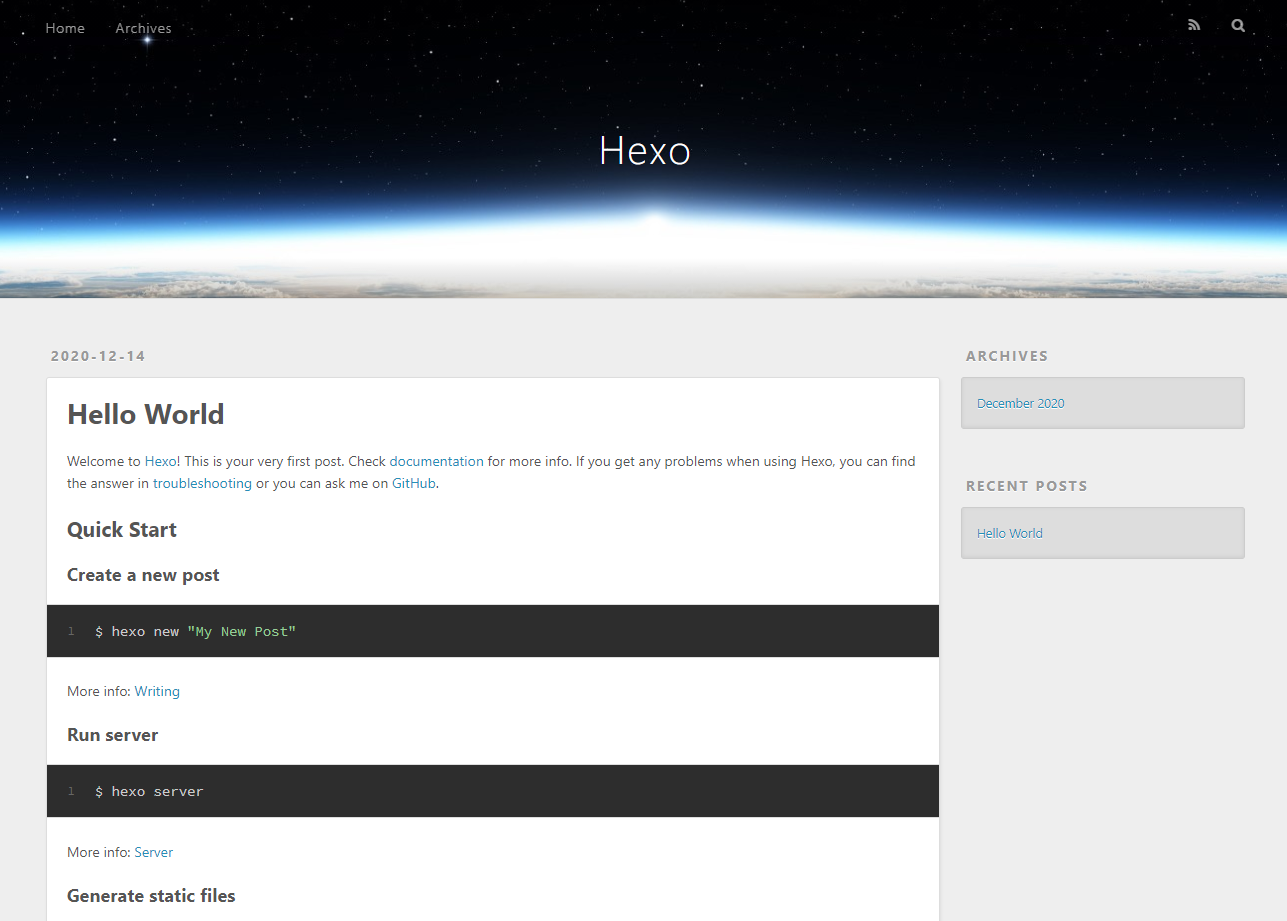Click the Quick Start heading
Viewport: 1287px width, 921px height.
pyautogui.click(x=122, y=530)
